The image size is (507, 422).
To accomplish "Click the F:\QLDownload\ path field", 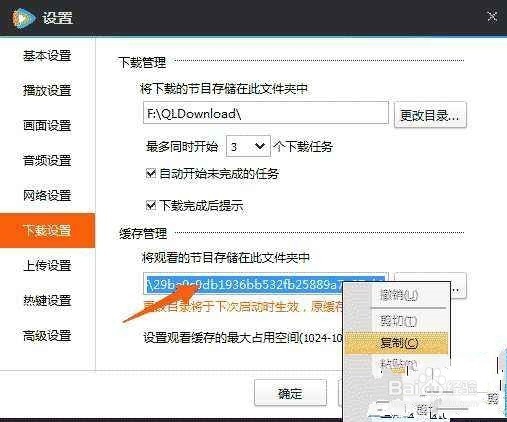I will (x=266, y=113).
